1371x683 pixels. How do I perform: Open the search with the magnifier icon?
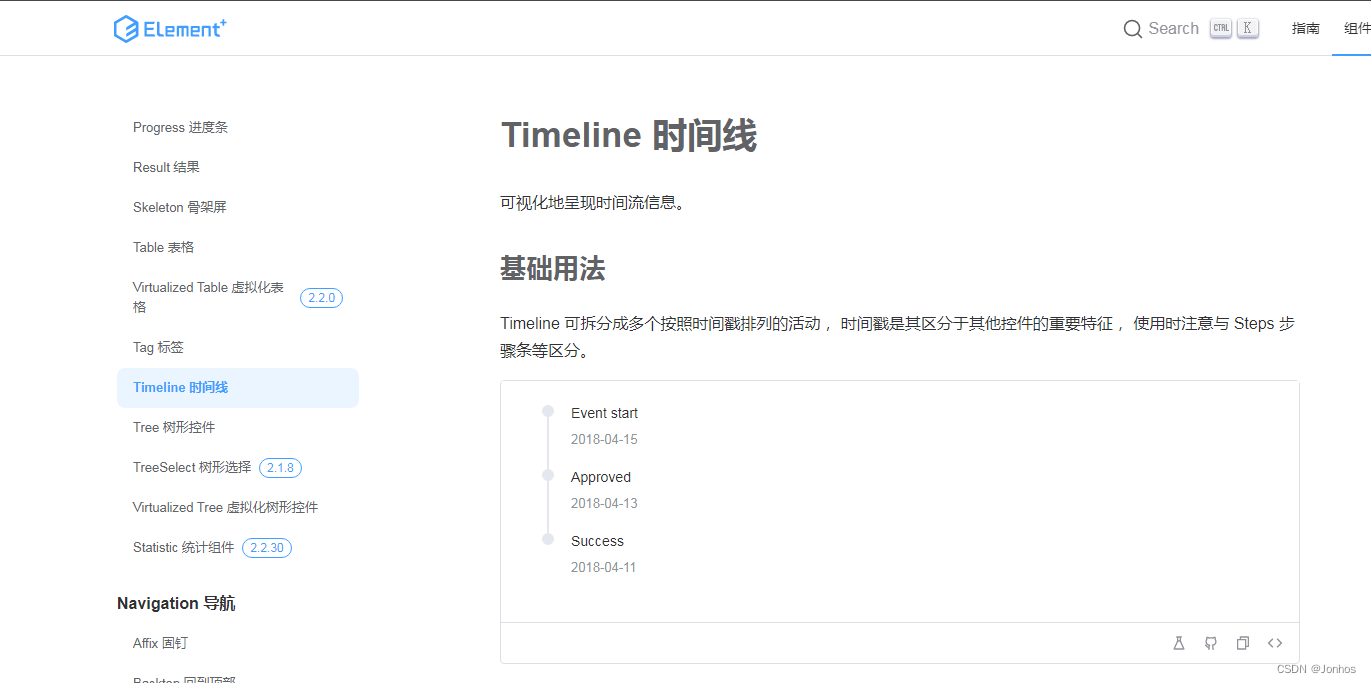(x=1133, y=28)
